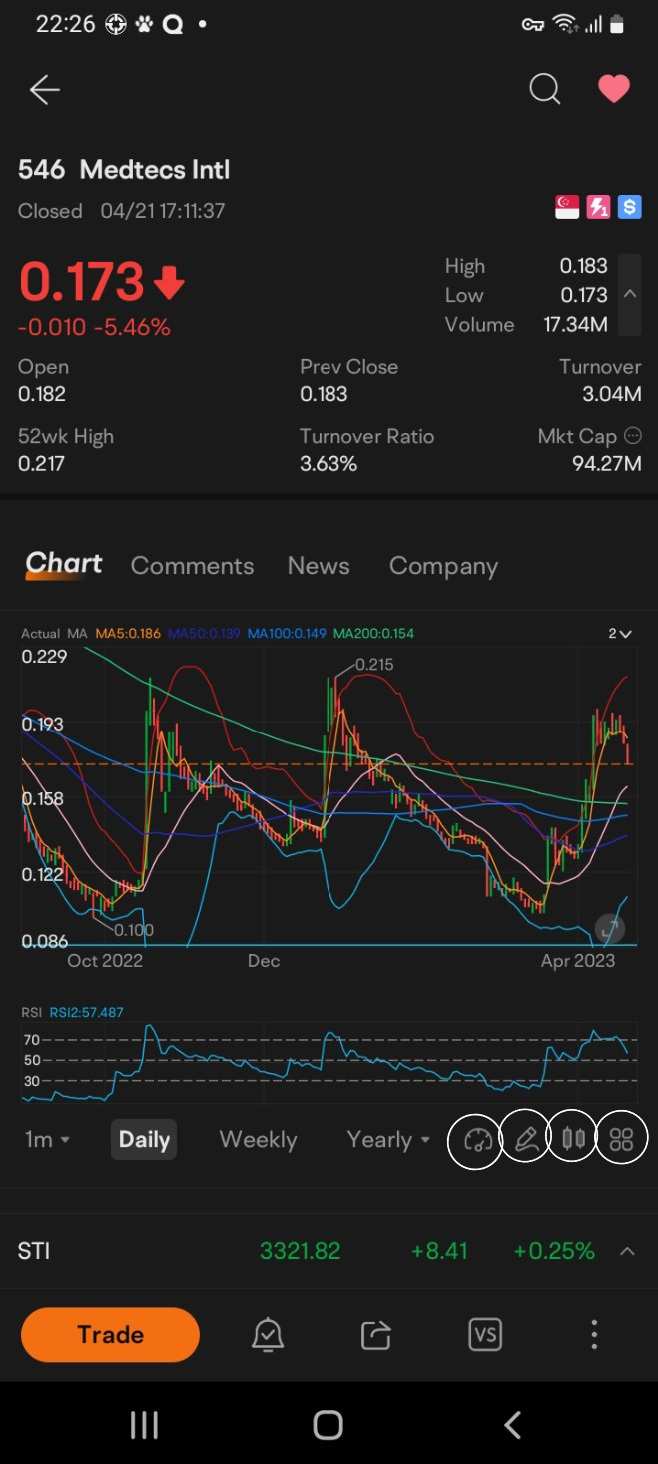The width and height of the screenshot is (658, 1464).
Task: Share the stock via share icon
Action: point(376,1335)
